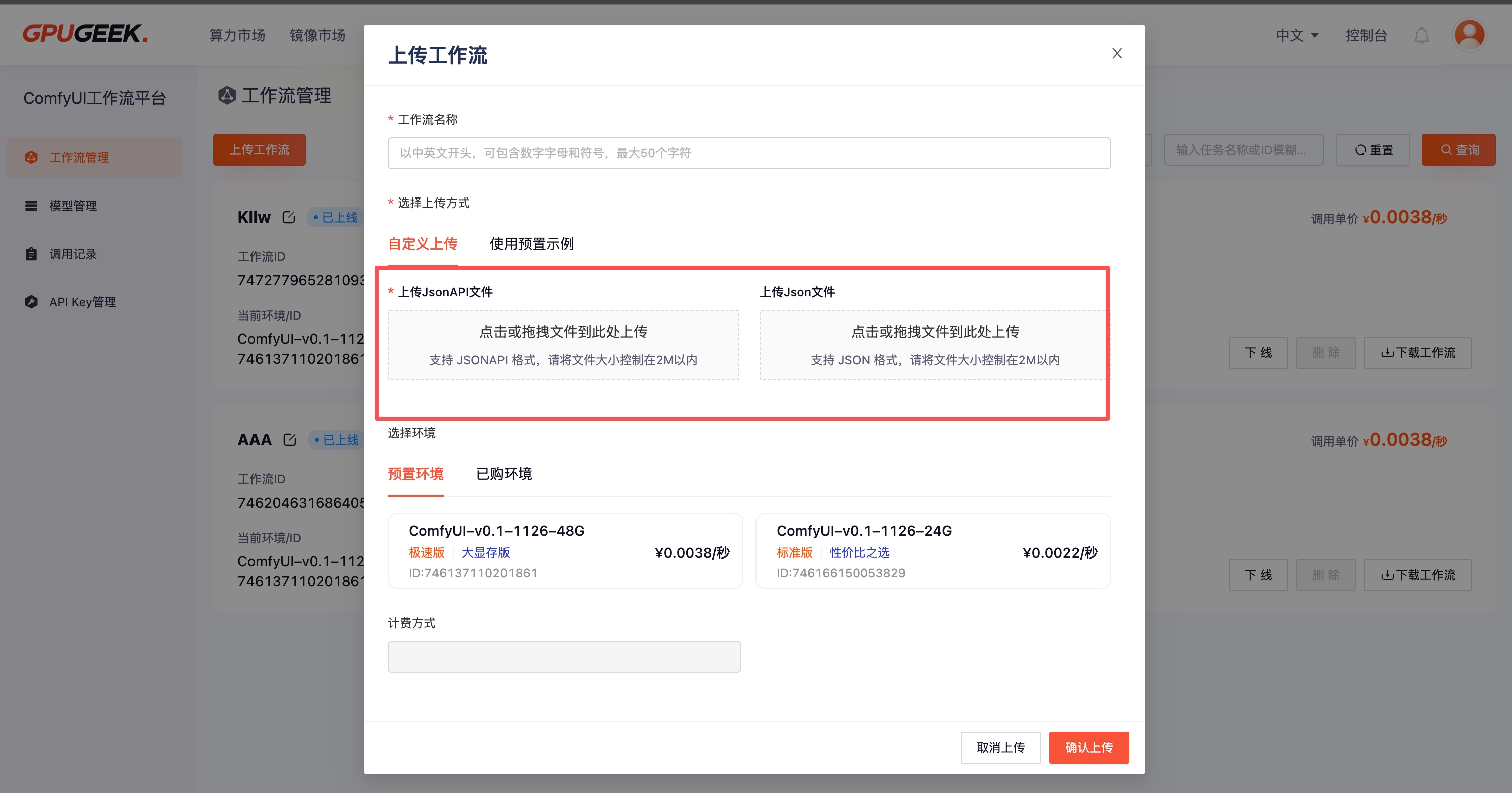Switch to 使用预置示例 tab
The height and width of the screenshot is (793, 1512).
[531, 244]
